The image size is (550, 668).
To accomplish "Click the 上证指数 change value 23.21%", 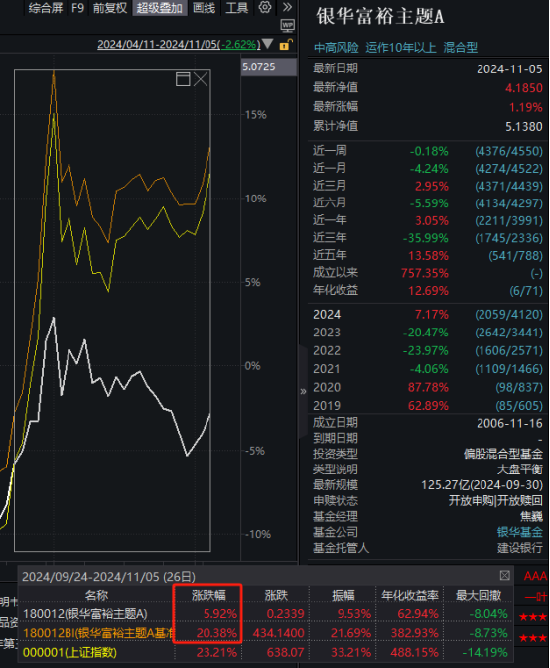I will pyautogui.click(x=216, y=652).
